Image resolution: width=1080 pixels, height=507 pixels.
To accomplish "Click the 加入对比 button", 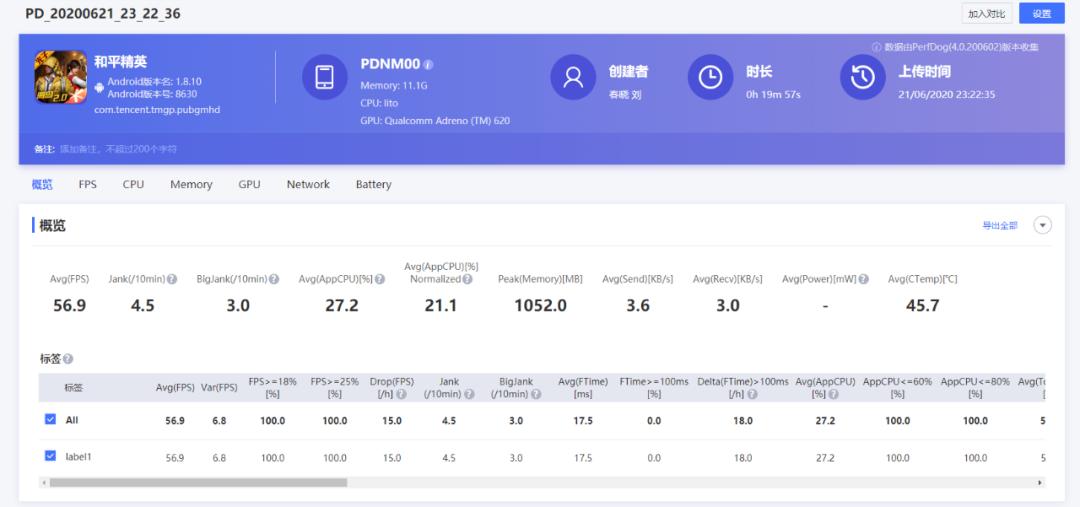I will (x=987, y=13).
